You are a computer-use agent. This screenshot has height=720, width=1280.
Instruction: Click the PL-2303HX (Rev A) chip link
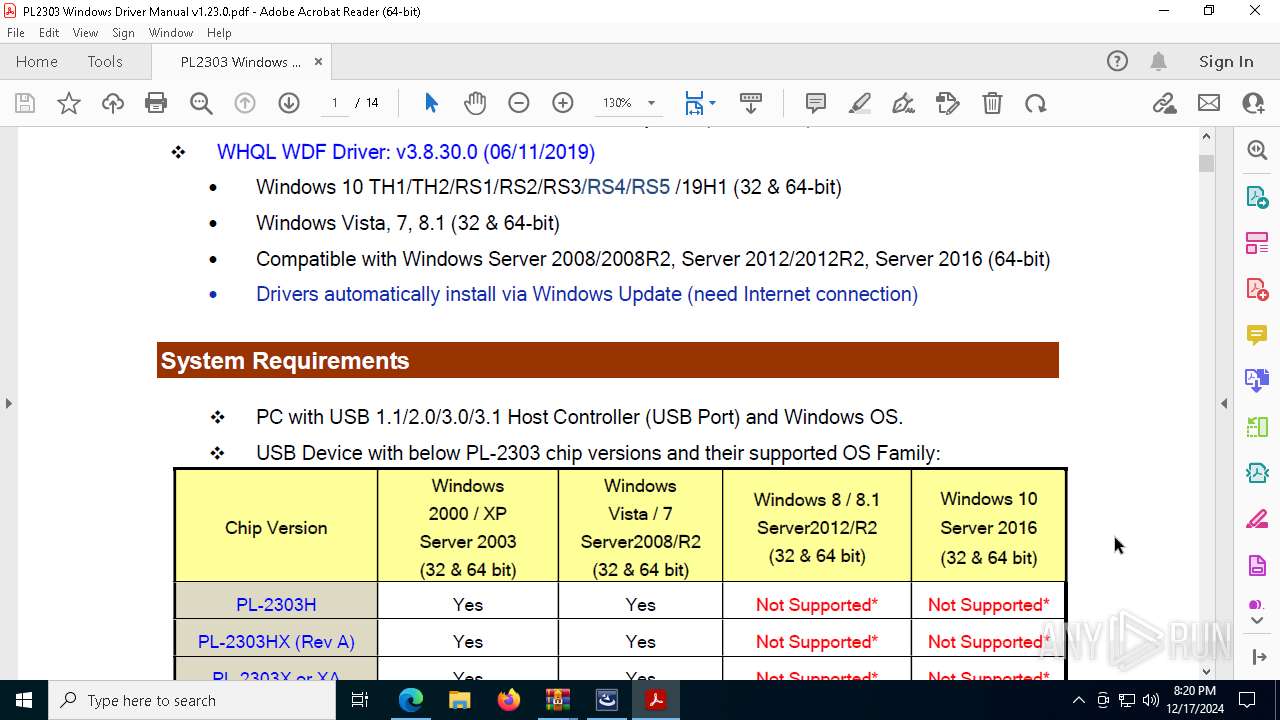[276, 642]
